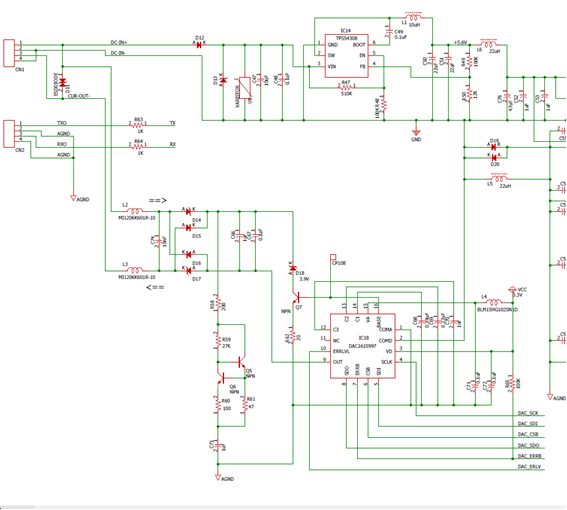Click the DAC_CSB net label
The height and width of the screenshot is (510, 567).
(x=528, y=434)
